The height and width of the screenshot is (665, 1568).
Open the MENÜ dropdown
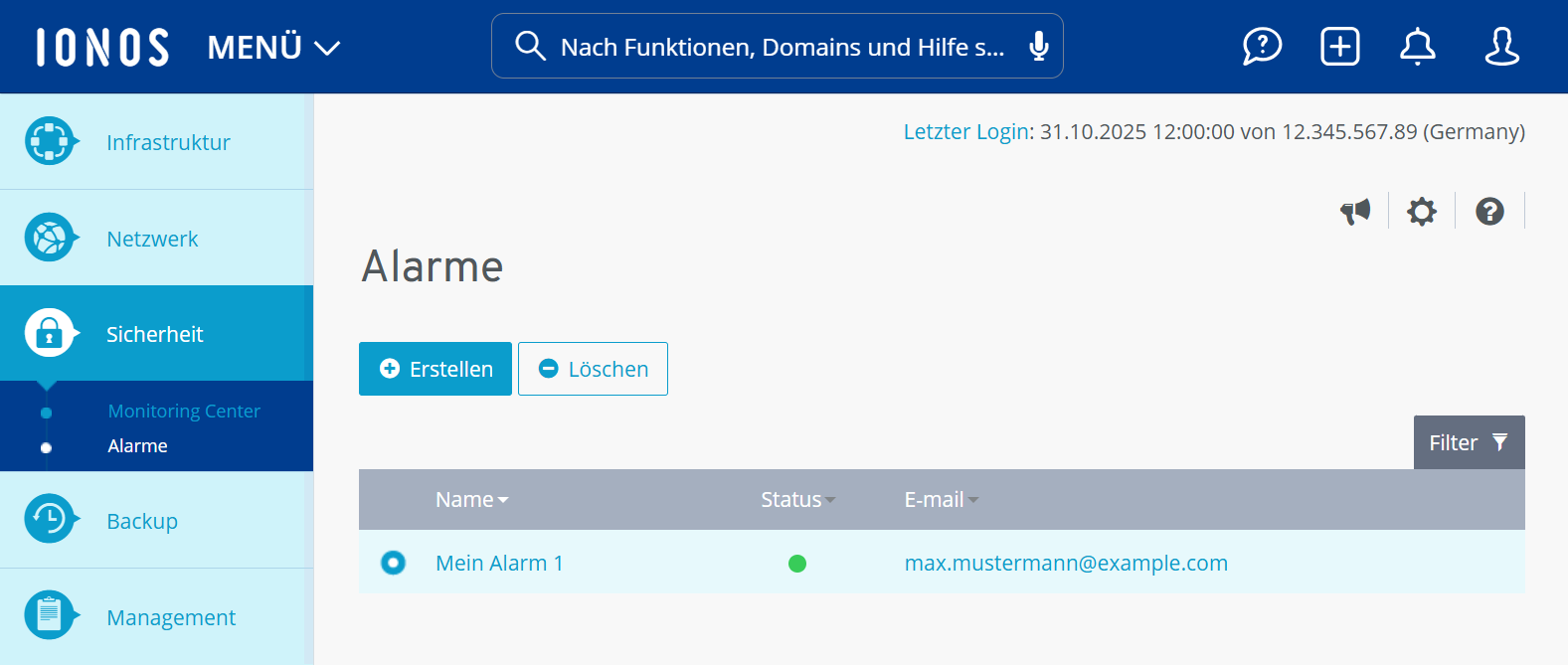273,47
